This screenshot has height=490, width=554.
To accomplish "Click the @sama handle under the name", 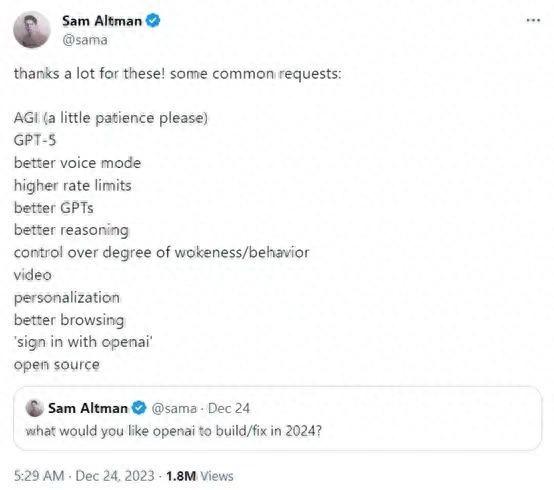I will [x=85, y=40].
